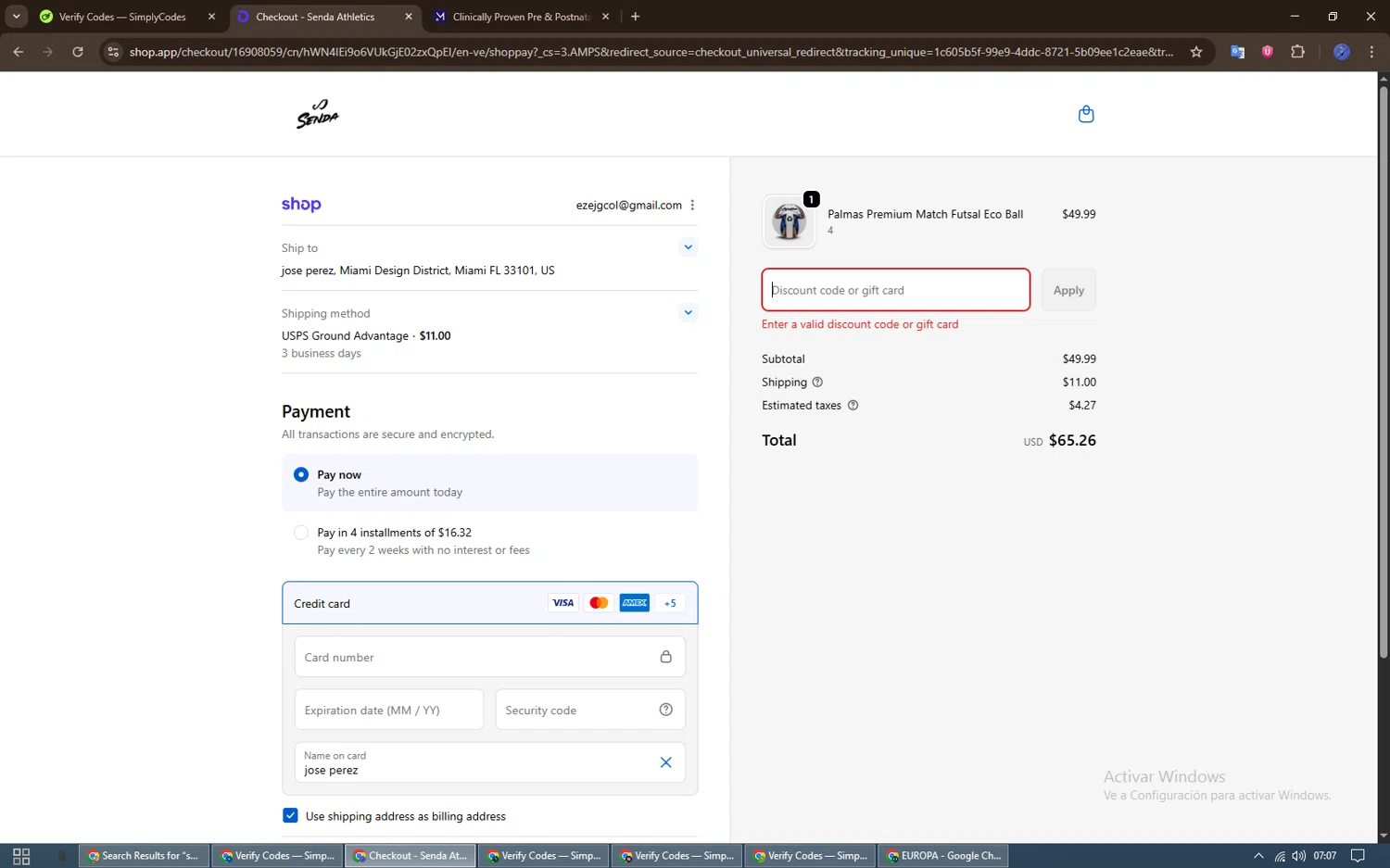Click the Security code field
The height and width of the screenshot is (868, 1390).
coord(590,710)
